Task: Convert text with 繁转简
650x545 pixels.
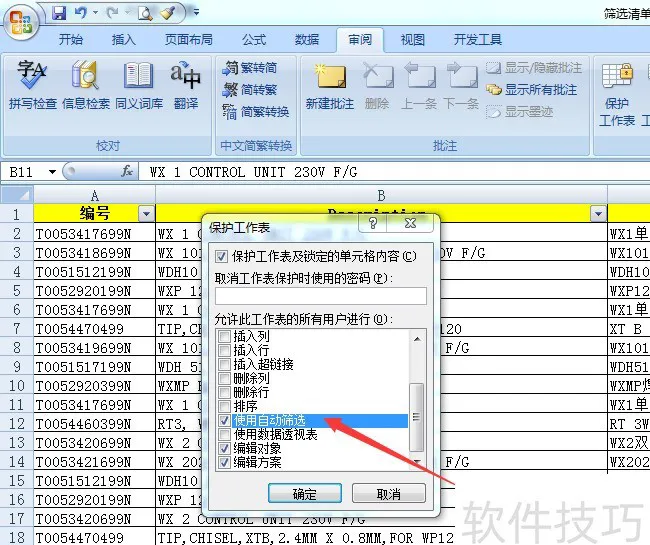Action: click(250, 68)
